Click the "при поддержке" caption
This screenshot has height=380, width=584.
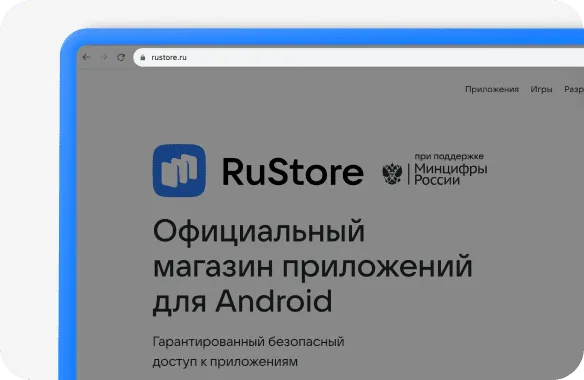pyautogui.click(x=449, y=156)
